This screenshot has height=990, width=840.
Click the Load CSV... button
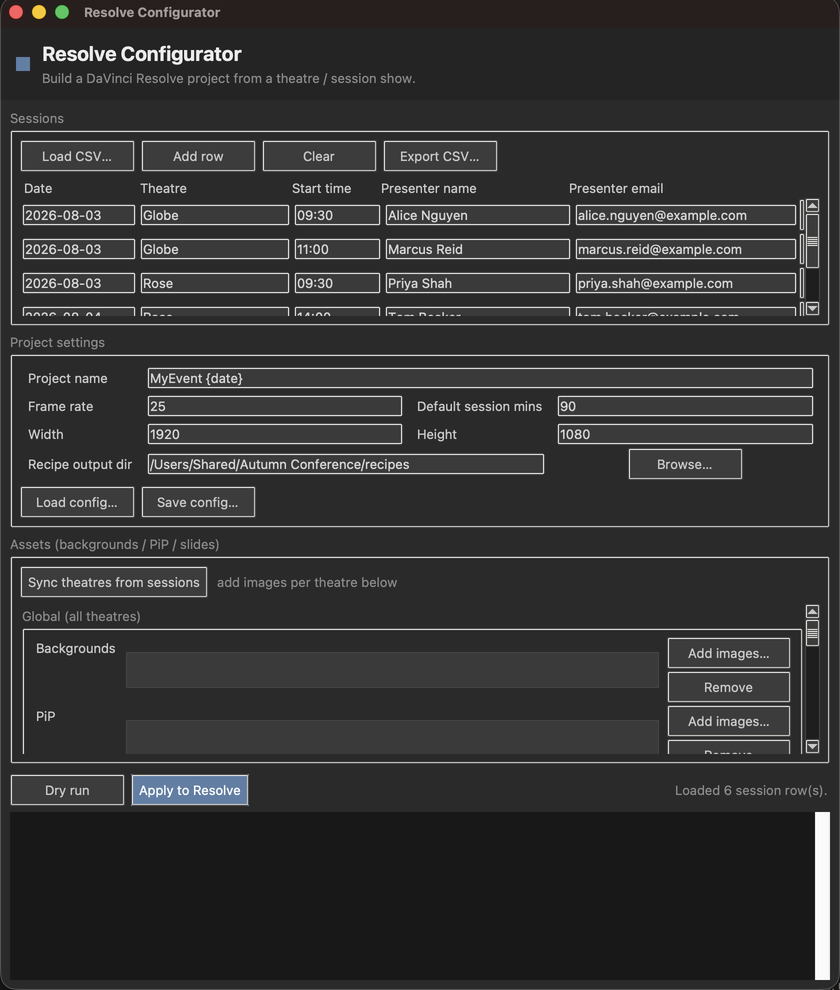(x=77, y=156)
